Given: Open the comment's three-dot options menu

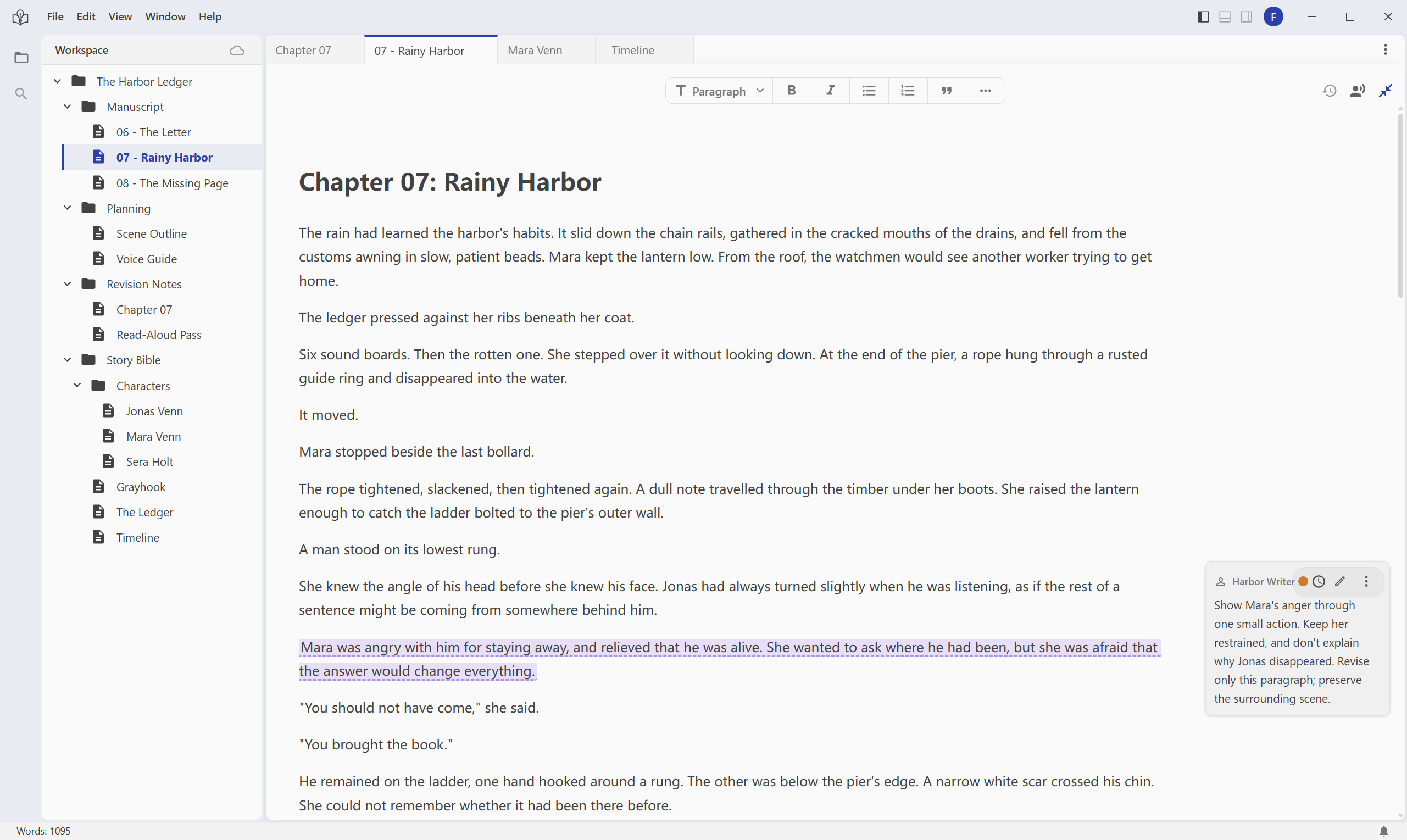Looking at the screenshot, I should (x=1366, y=581).
